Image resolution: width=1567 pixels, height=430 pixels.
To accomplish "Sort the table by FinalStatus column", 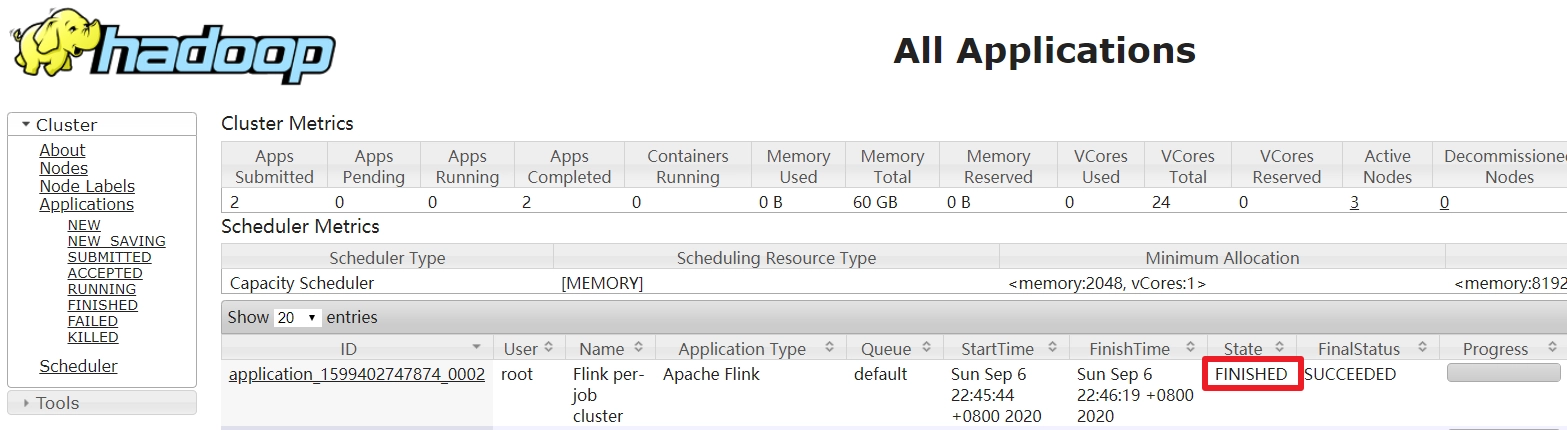I will tap(1368, 349).
